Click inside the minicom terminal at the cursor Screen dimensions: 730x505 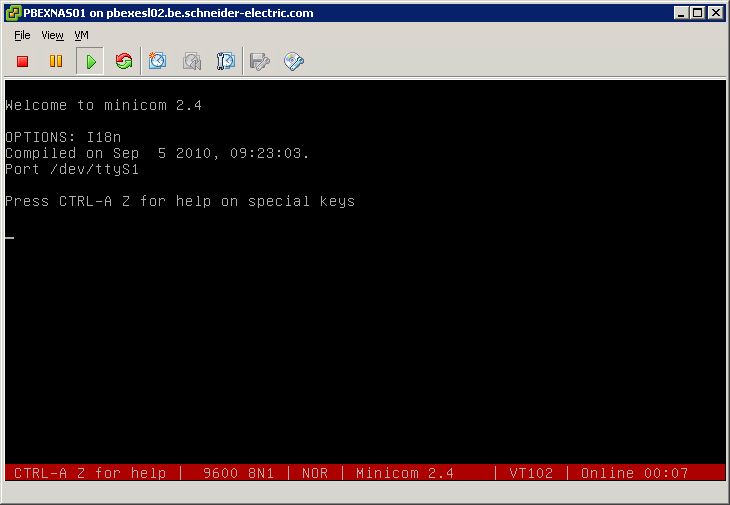click(x=10, y=238)
